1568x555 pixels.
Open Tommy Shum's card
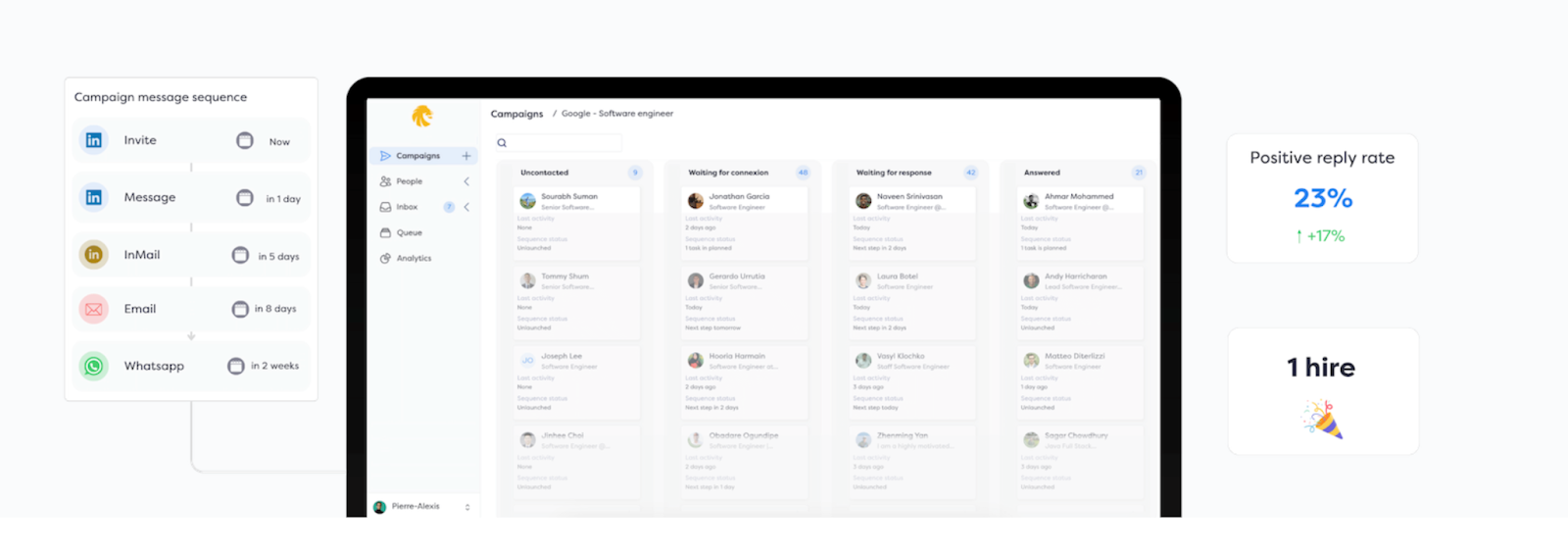pos(576,302)
